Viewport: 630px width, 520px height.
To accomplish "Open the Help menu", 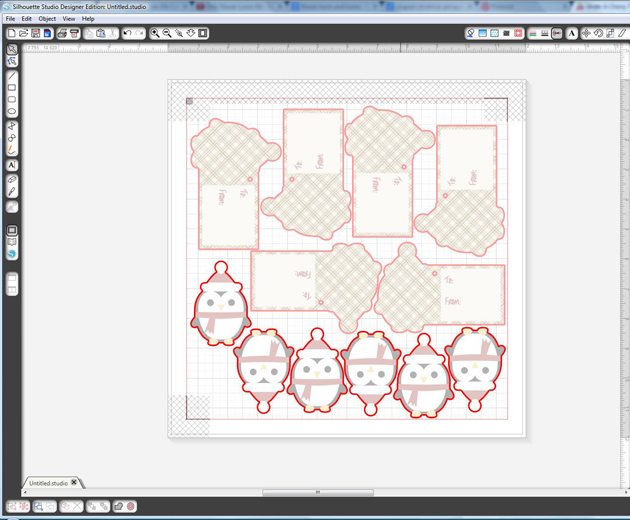I will tap(88, 18).
